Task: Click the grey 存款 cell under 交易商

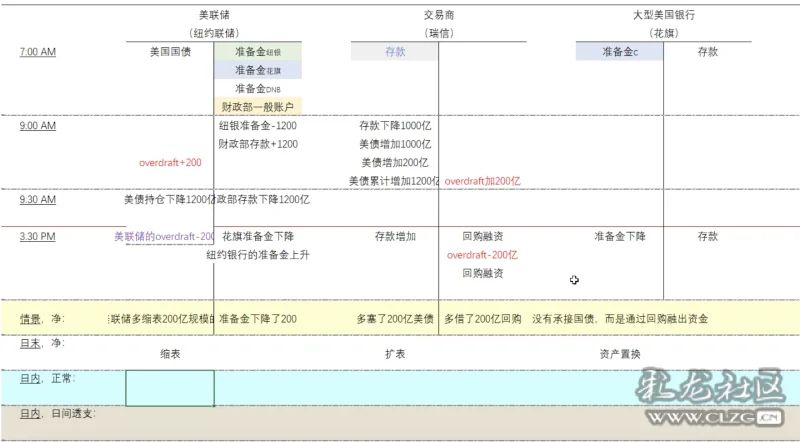Action: (394, 52)
